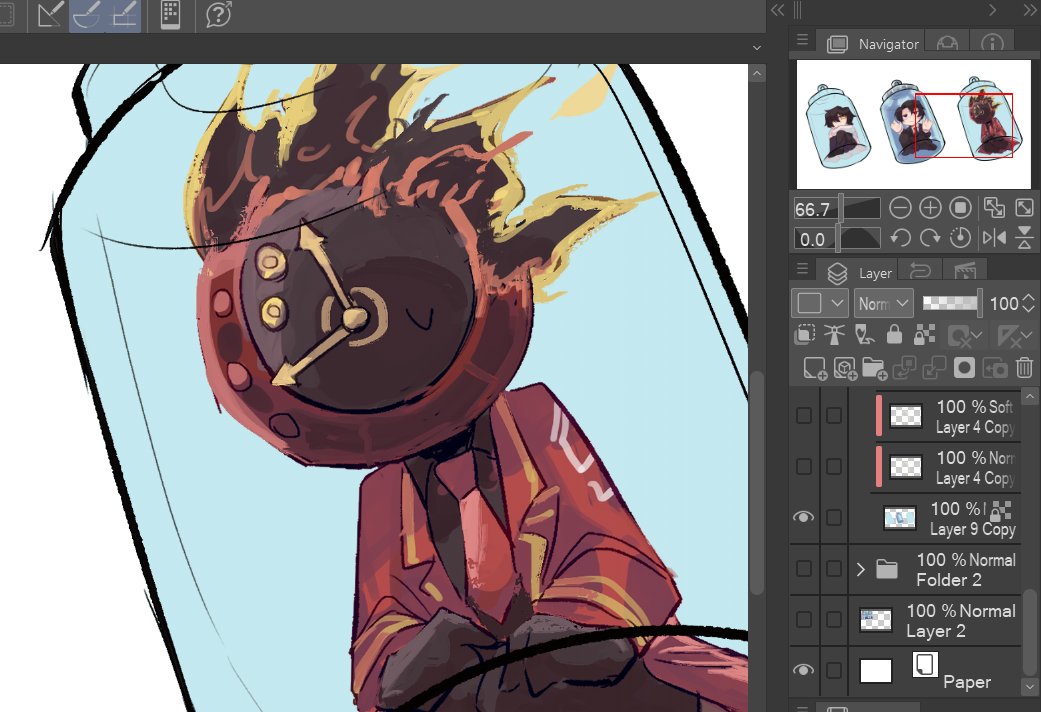Toggle Snap to Grid icon

click(x=123, y=15)
